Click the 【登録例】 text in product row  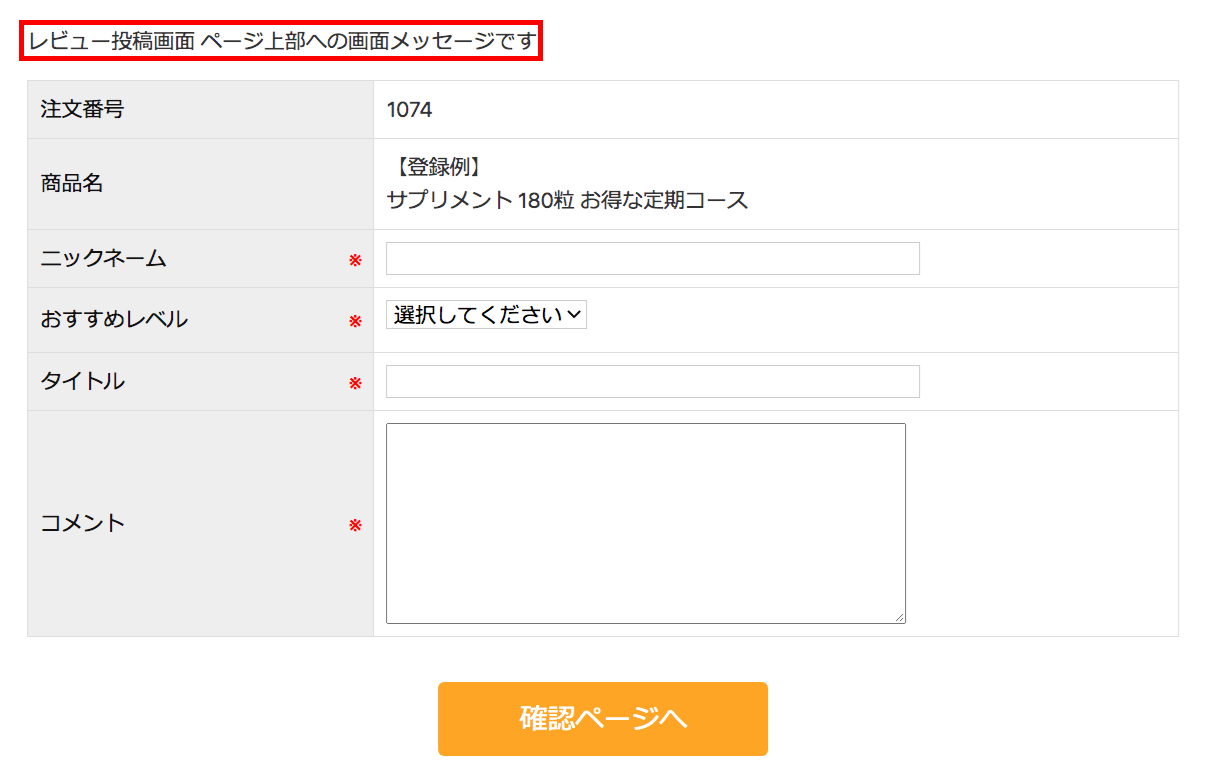coord(434,167)
